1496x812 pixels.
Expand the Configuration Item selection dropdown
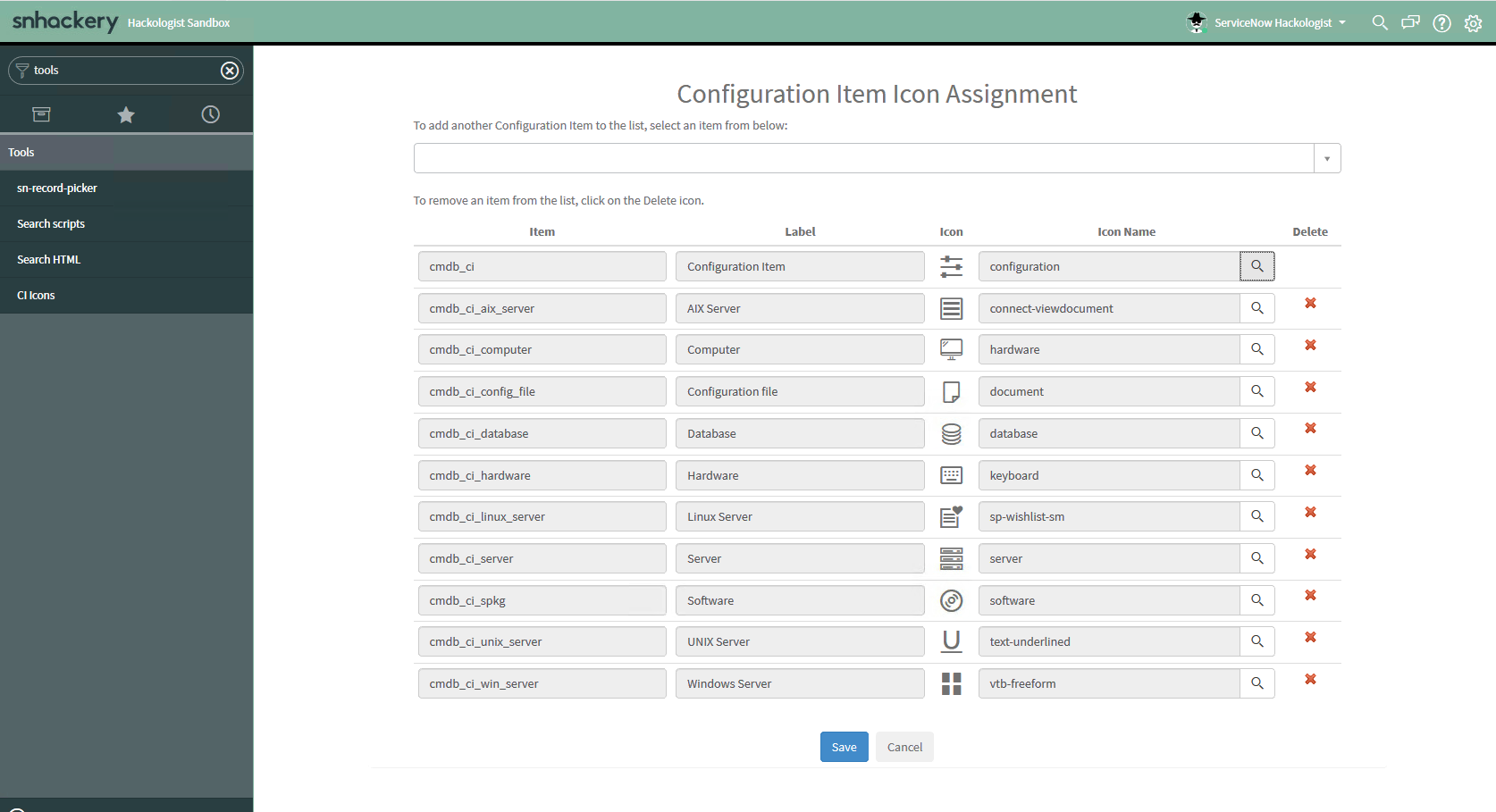click(1327, 158)
